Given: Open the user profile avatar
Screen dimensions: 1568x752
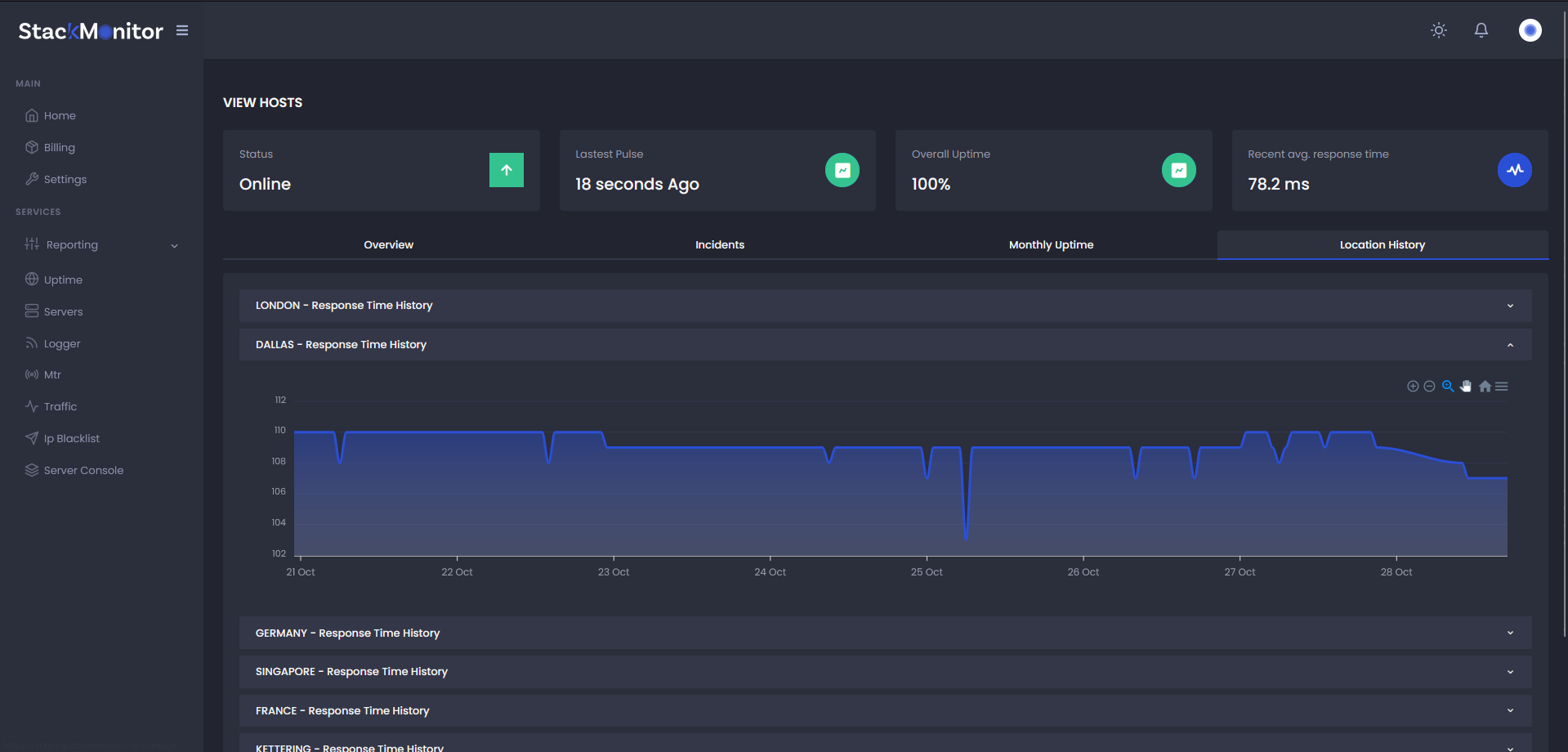Looking at the screenshot, I should 1530,30.
